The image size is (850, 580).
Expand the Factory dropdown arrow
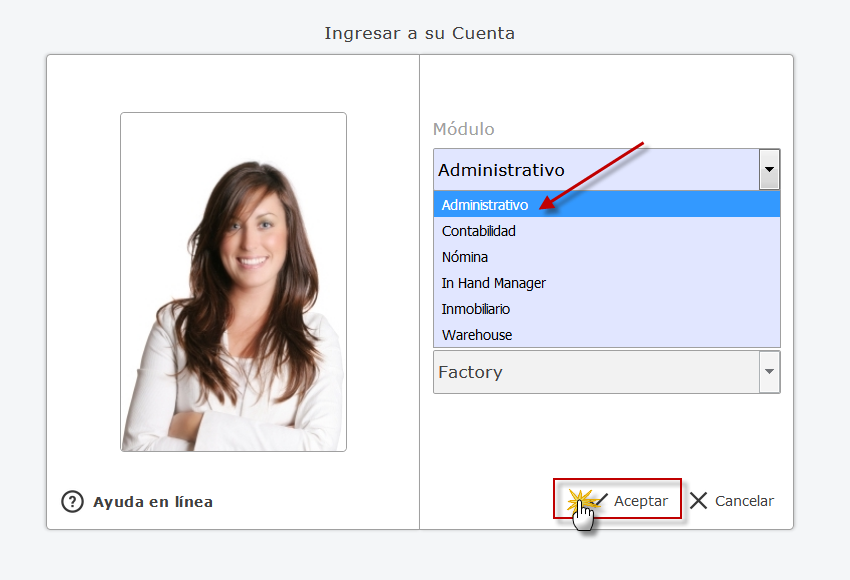769,372
